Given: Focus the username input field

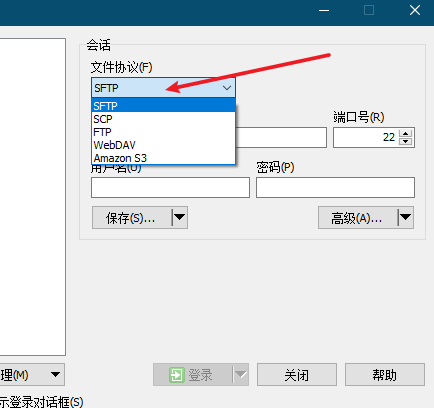Looking at the screenshot, I should [170, 187].
